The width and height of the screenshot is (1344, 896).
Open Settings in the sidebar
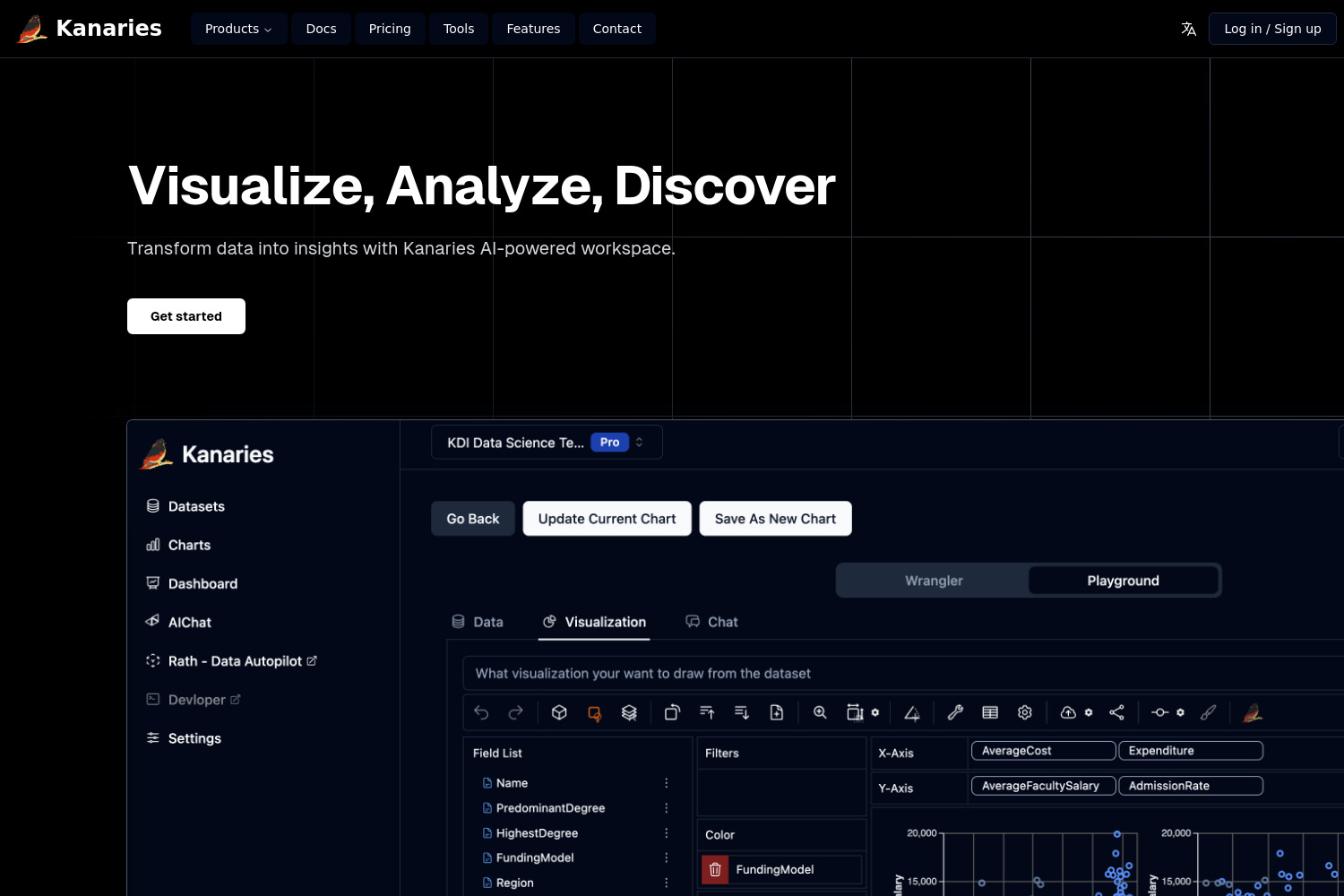tap(184, 738)
